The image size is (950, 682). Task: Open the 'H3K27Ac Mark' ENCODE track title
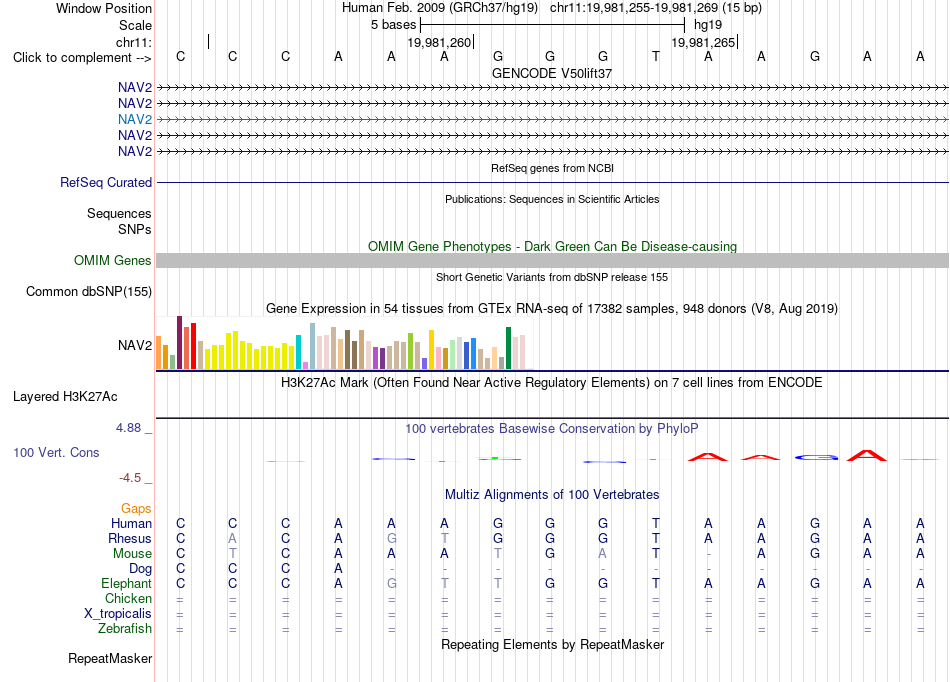[x=552, y=383]
